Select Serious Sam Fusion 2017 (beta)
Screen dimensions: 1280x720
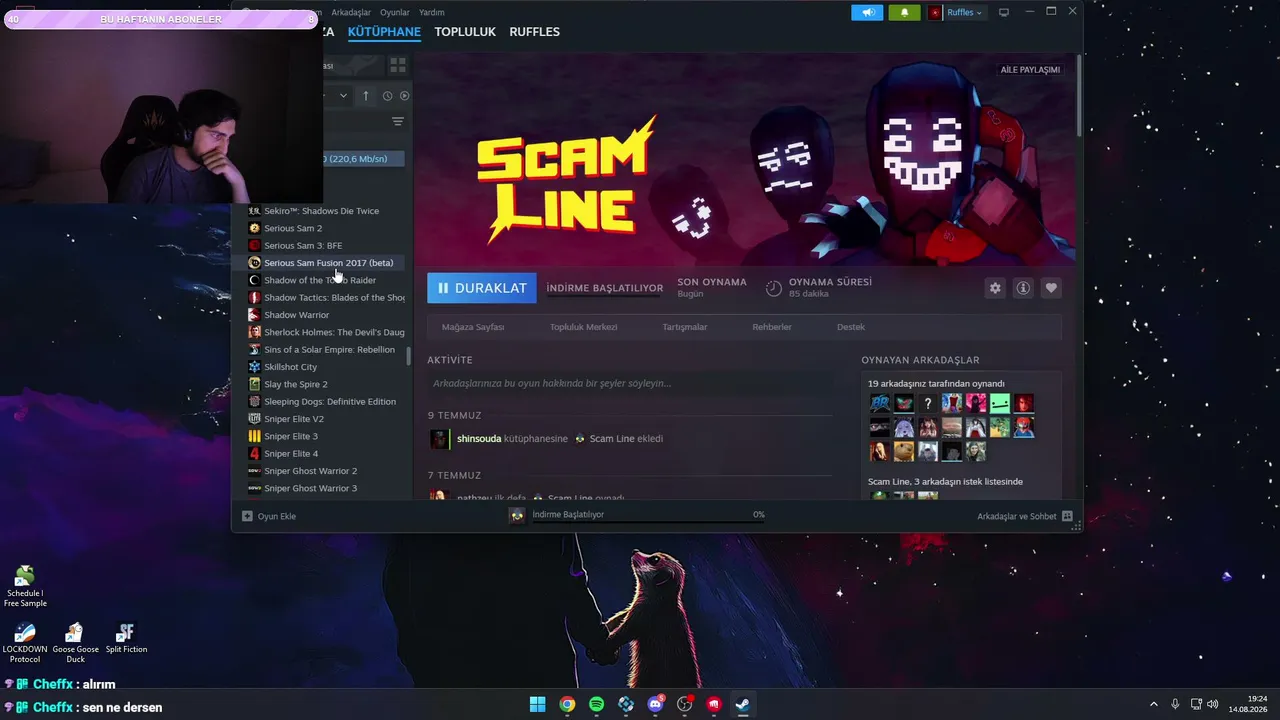pyautogui.click(x=328, y=263)
